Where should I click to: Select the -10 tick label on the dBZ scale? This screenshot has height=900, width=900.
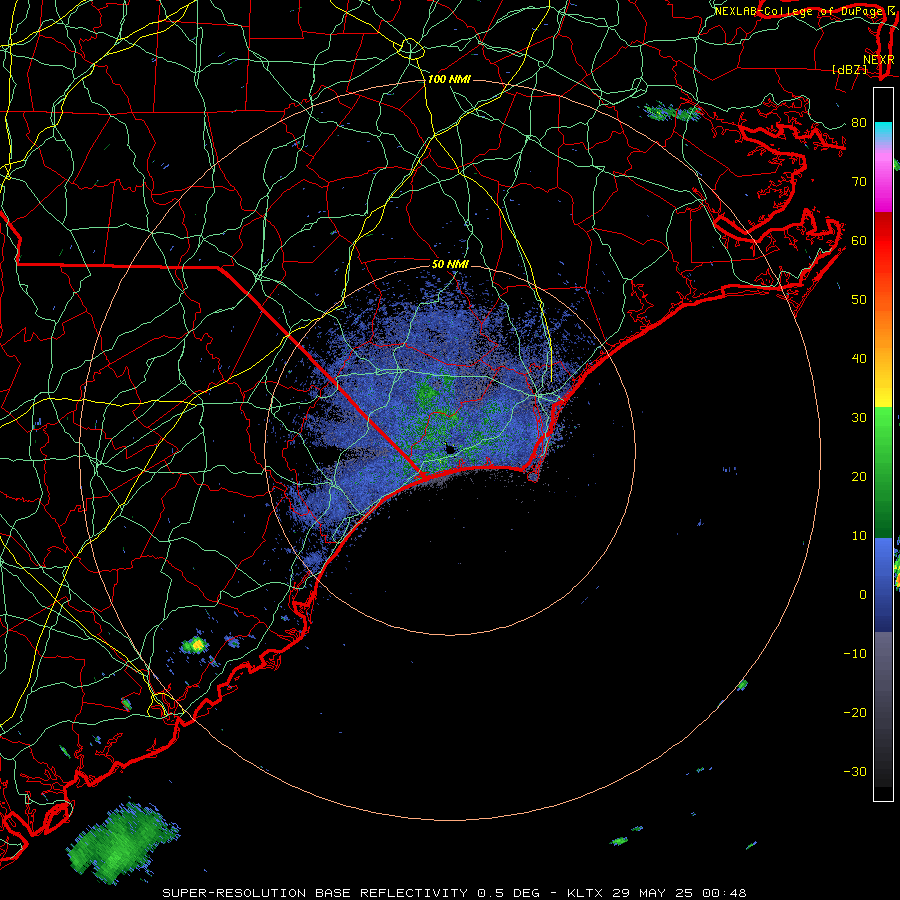click(x=855, y=653)
